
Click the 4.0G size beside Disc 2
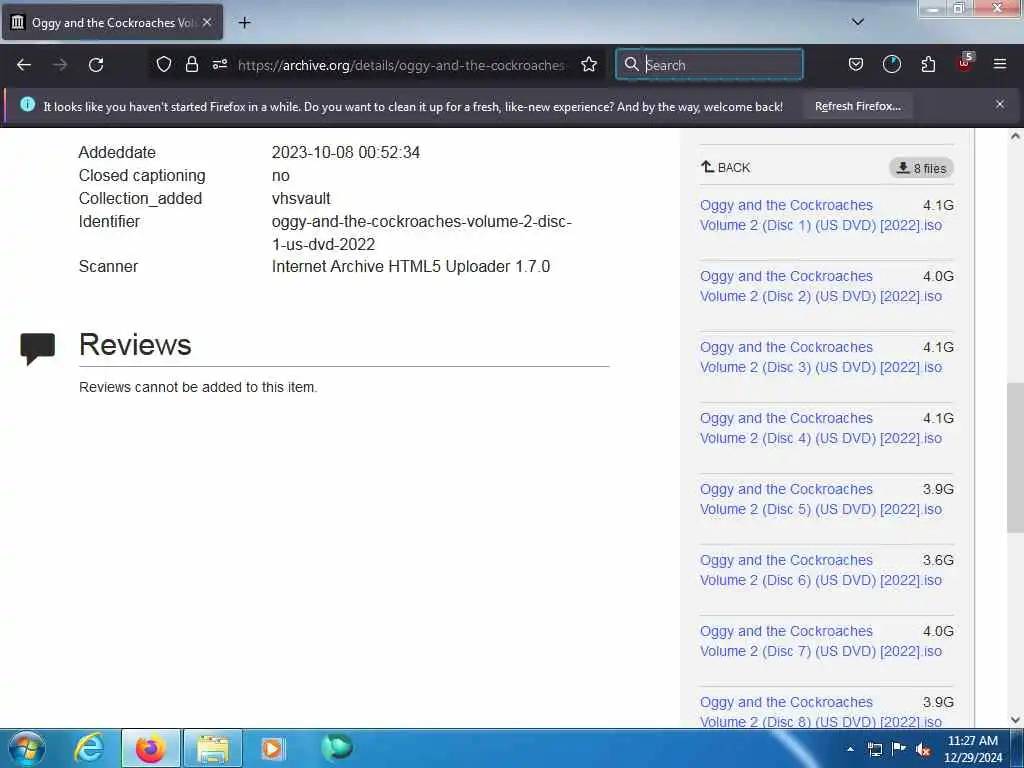938,276
